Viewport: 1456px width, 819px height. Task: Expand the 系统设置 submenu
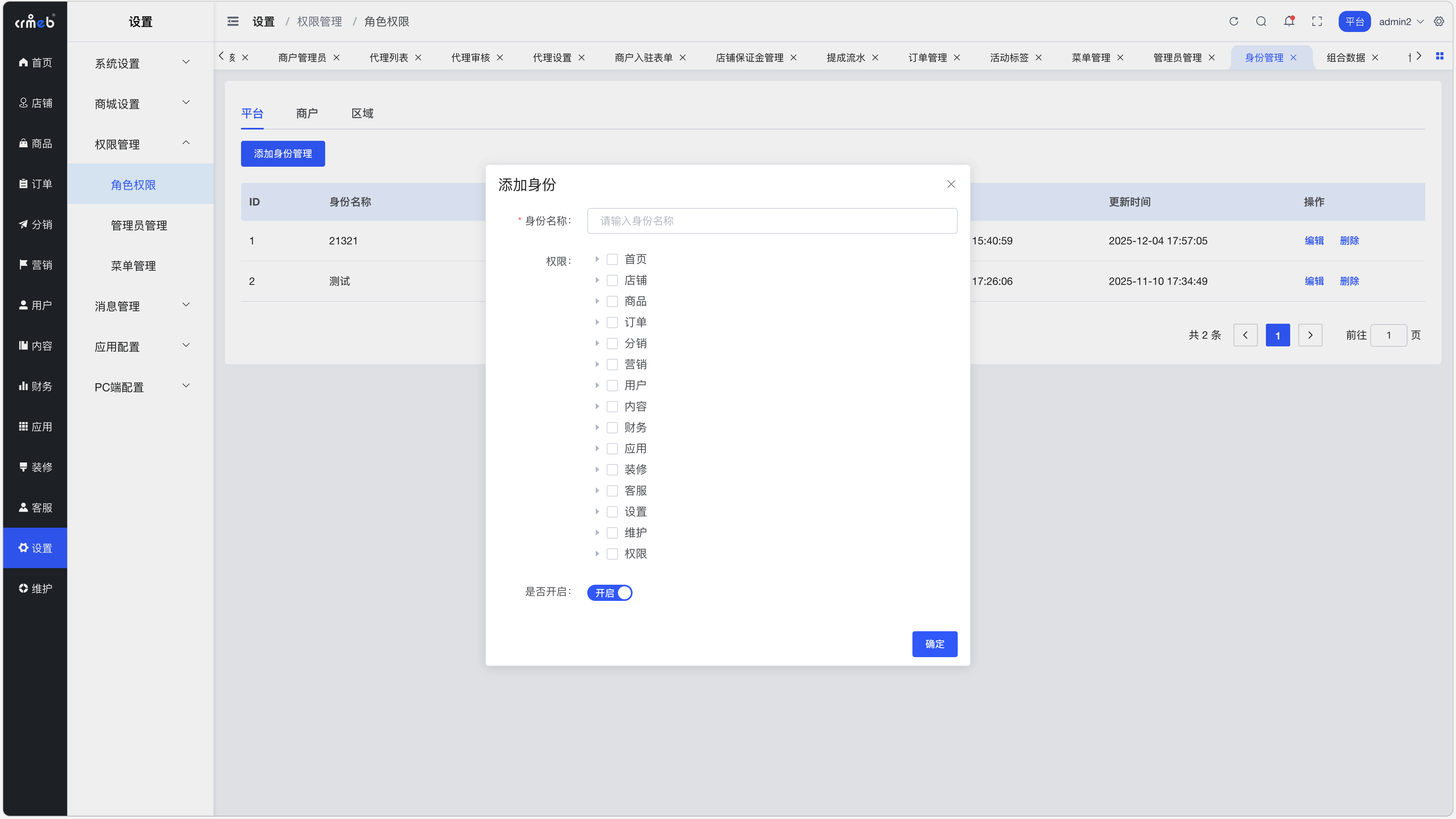(140, 64)
